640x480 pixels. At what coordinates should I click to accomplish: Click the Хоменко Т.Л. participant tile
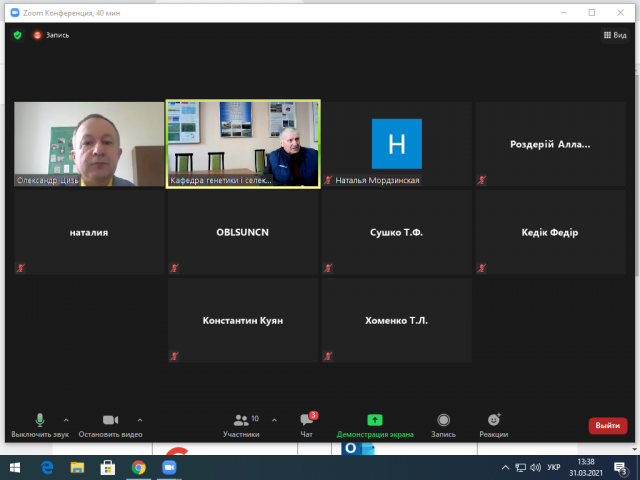pyautogui.click(x=397, y=320)
